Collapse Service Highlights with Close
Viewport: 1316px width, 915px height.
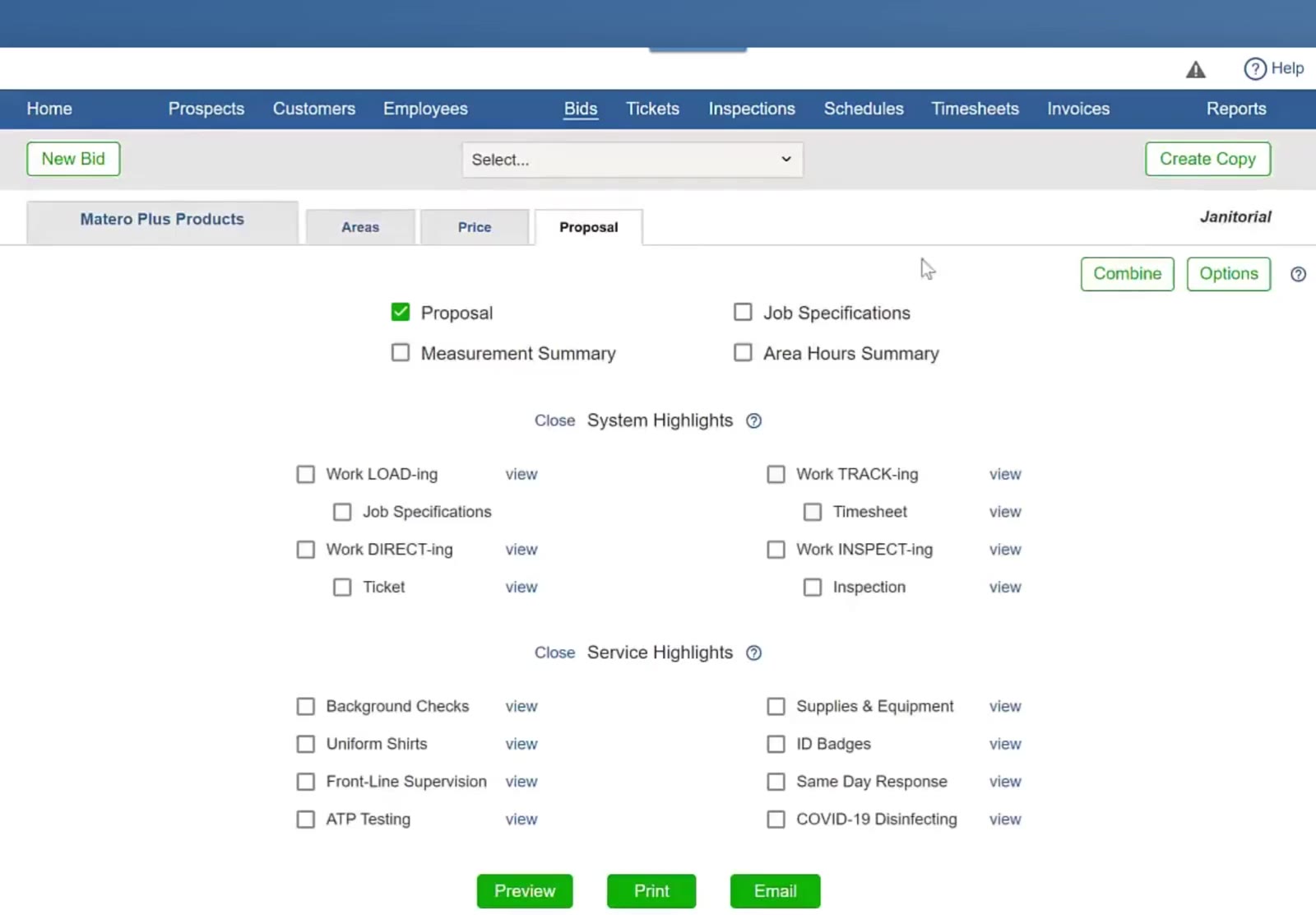click(x=554, y=653)
